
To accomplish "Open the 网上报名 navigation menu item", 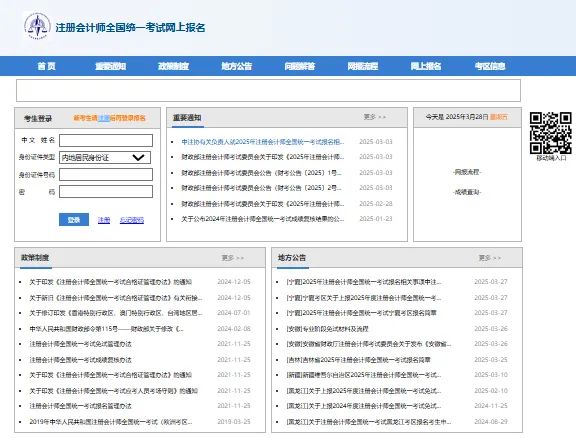I will tap(426, 66).
